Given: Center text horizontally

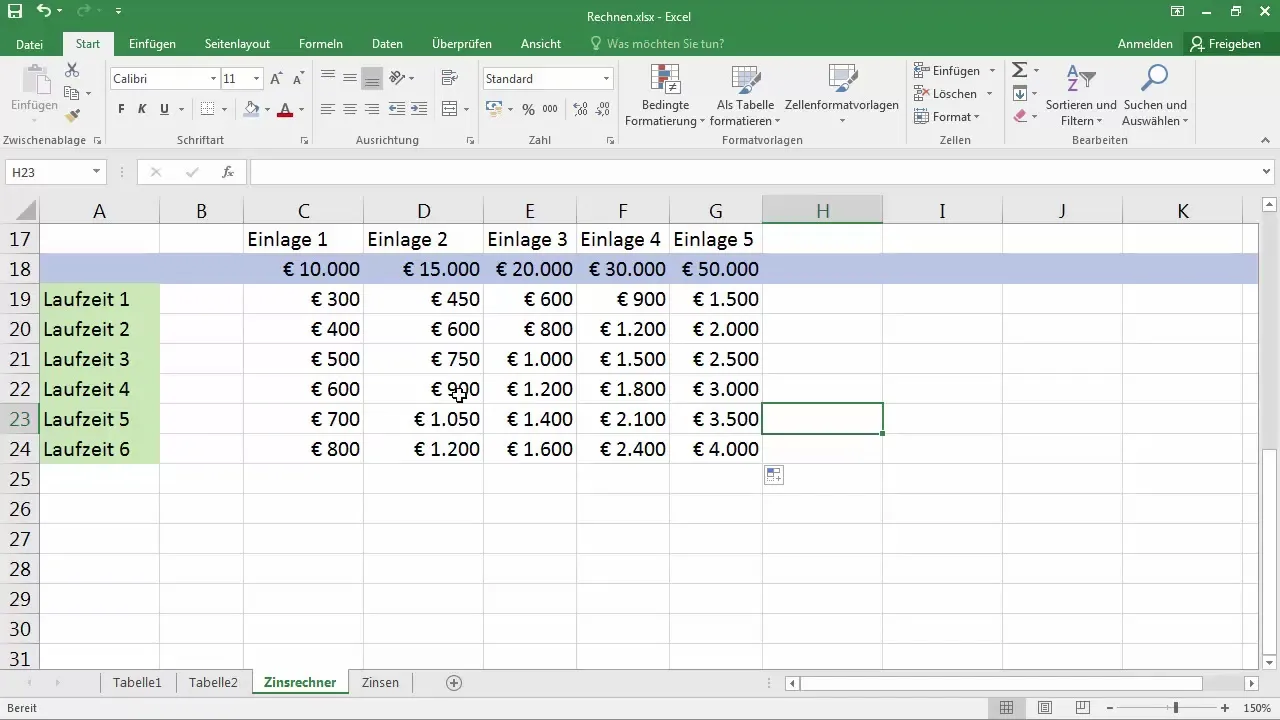Looking at the screenshot, I should 350,109.
